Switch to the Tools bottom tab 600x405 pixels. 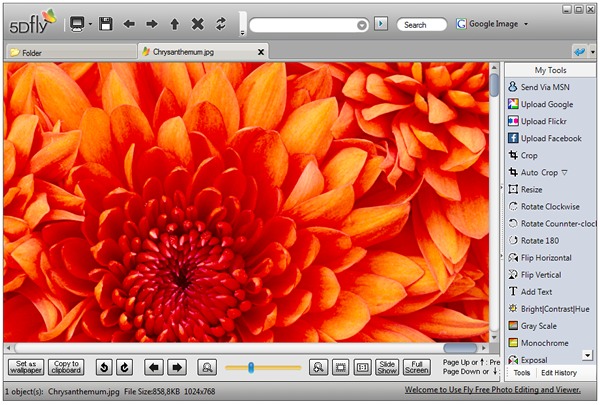522,373
